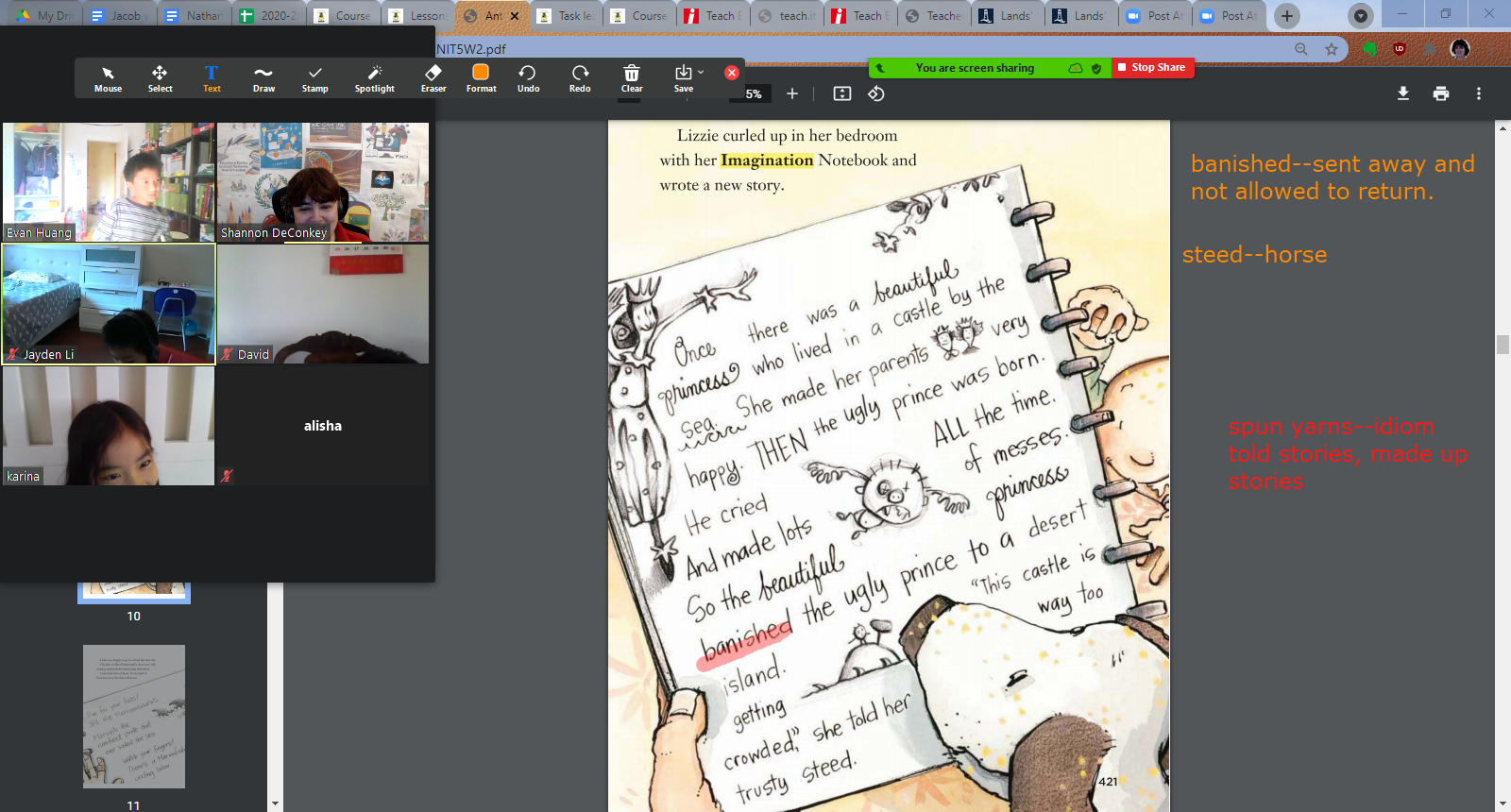Open the Stamp annotation tool
The width and height of the screenshot is (1511, 812).
click(315, 78)
